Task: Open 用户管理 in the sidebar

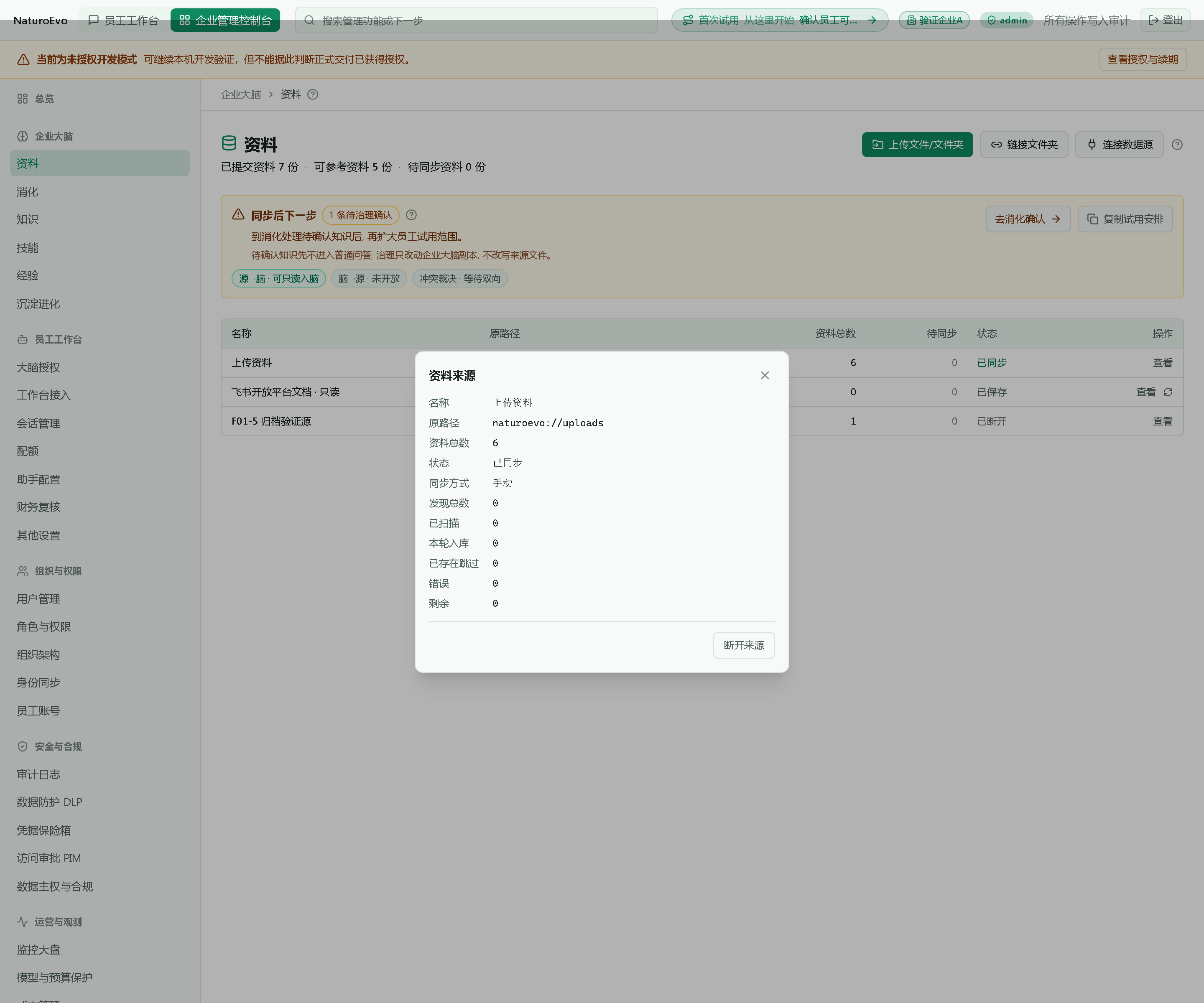Action: pos(100,599)
